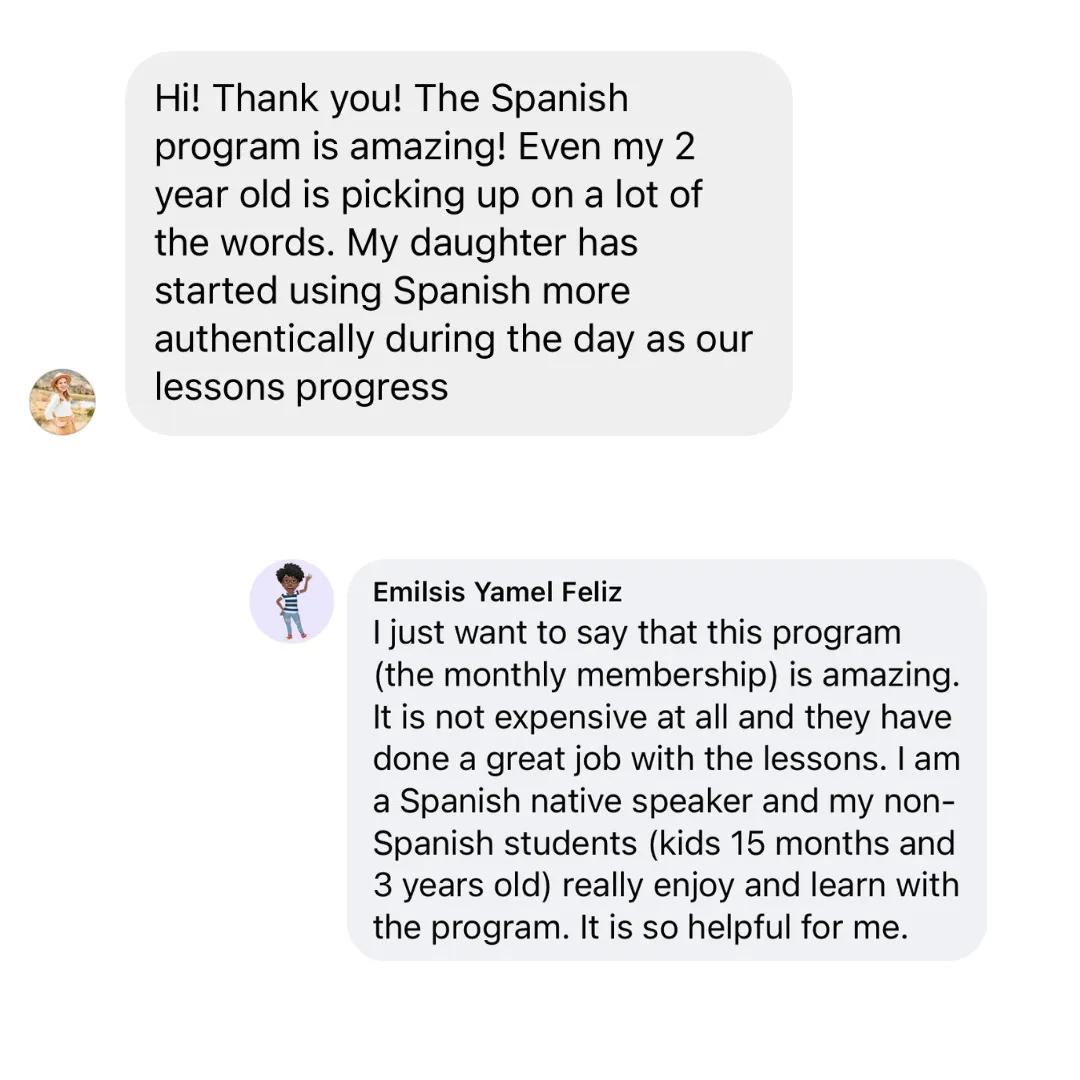
Task: Click the text "authentically during the day as our"
Action: (x=453, y=339)
